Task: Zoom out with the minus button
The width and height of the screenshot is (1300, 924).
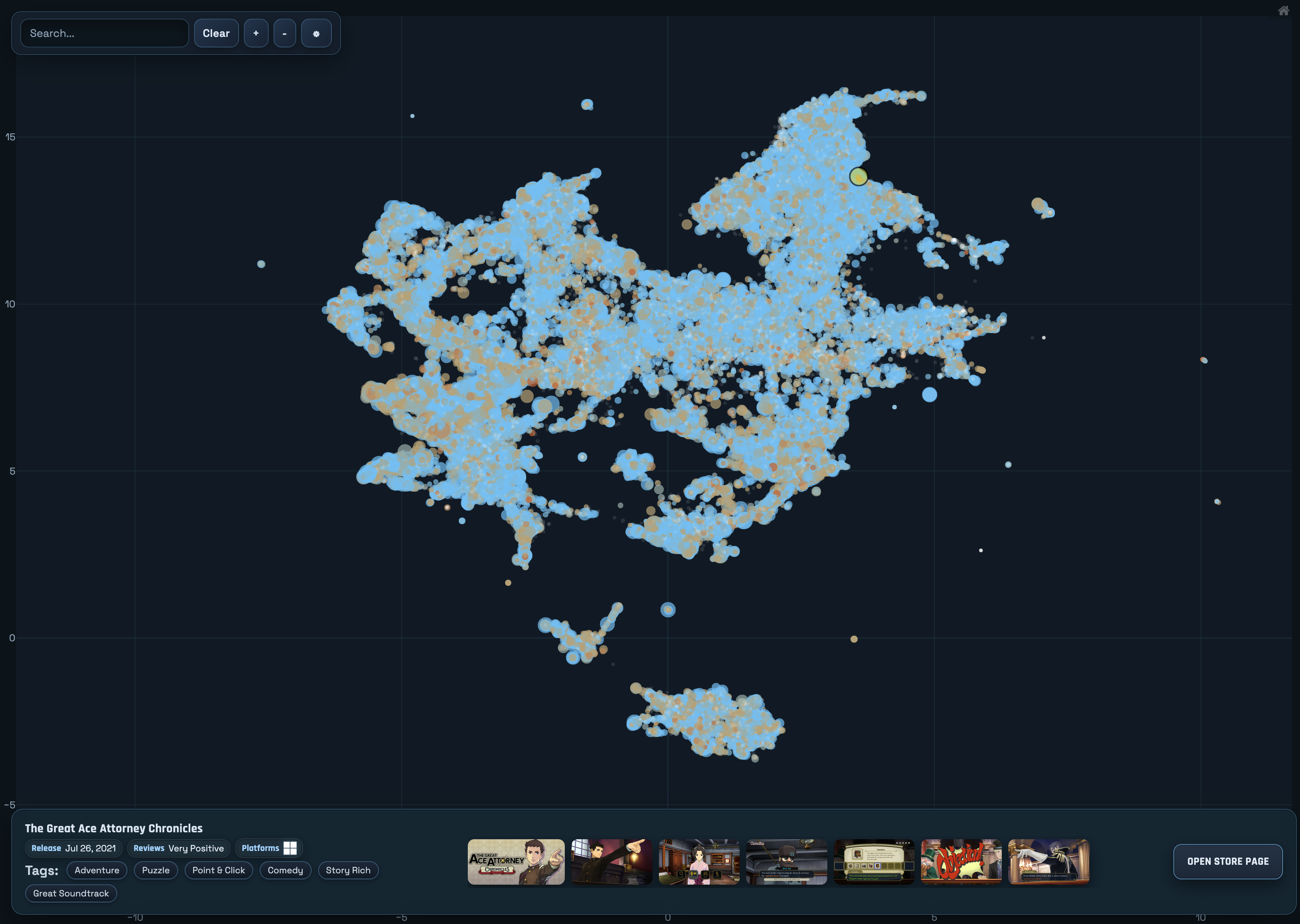Action: pos(284,34)
